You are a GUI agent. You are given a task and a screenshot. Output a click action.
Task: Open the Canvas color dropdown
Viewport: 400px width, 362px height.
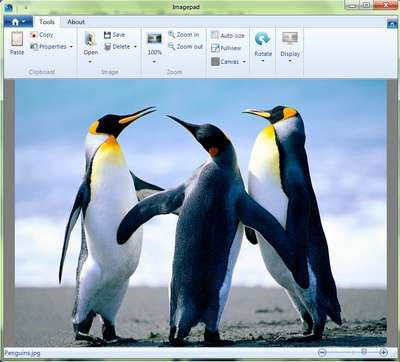click(x=244, y=62)
